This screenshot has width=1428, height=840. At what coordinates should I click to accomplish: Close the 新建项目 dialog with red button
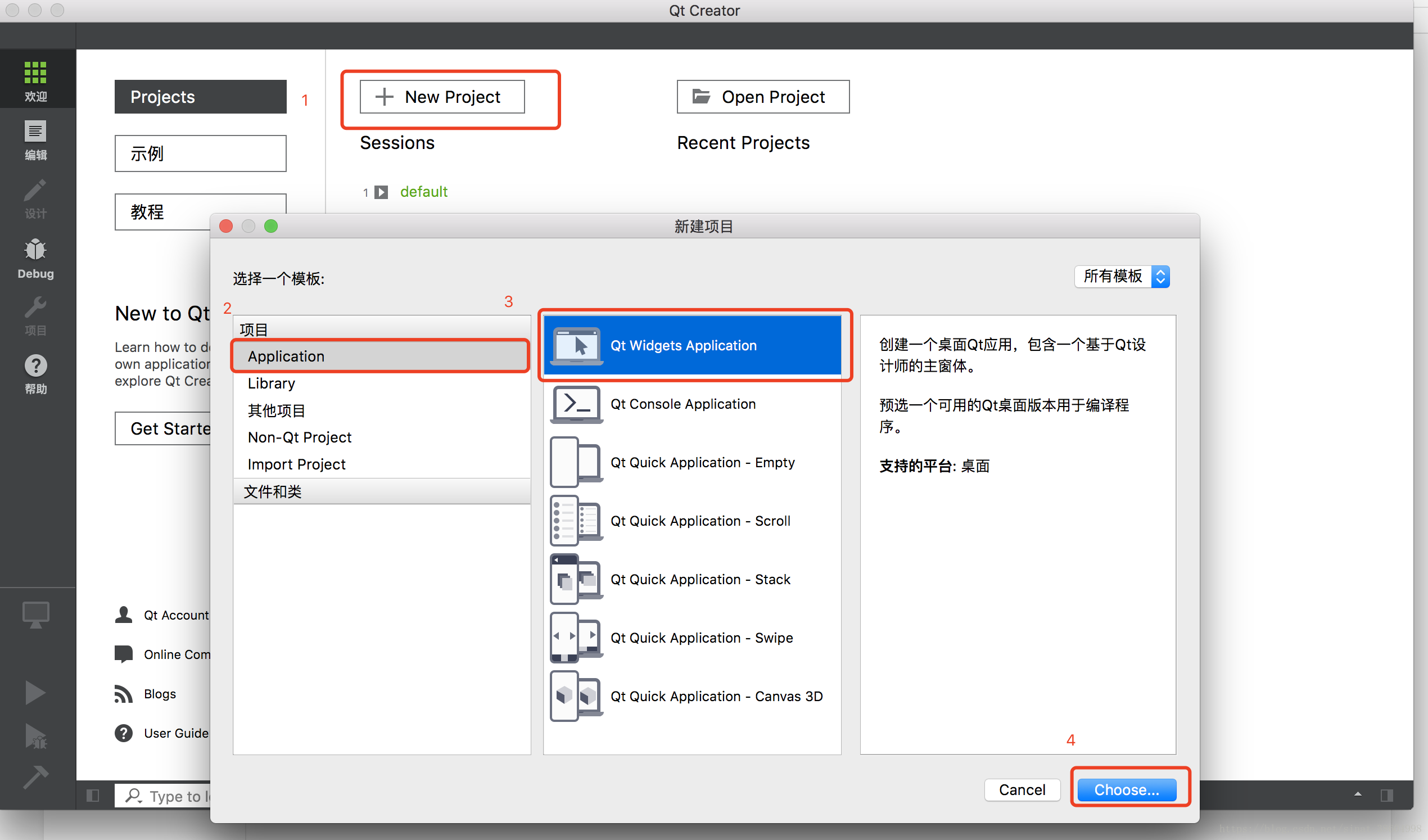pyautogui.click(x=226, y=226)
